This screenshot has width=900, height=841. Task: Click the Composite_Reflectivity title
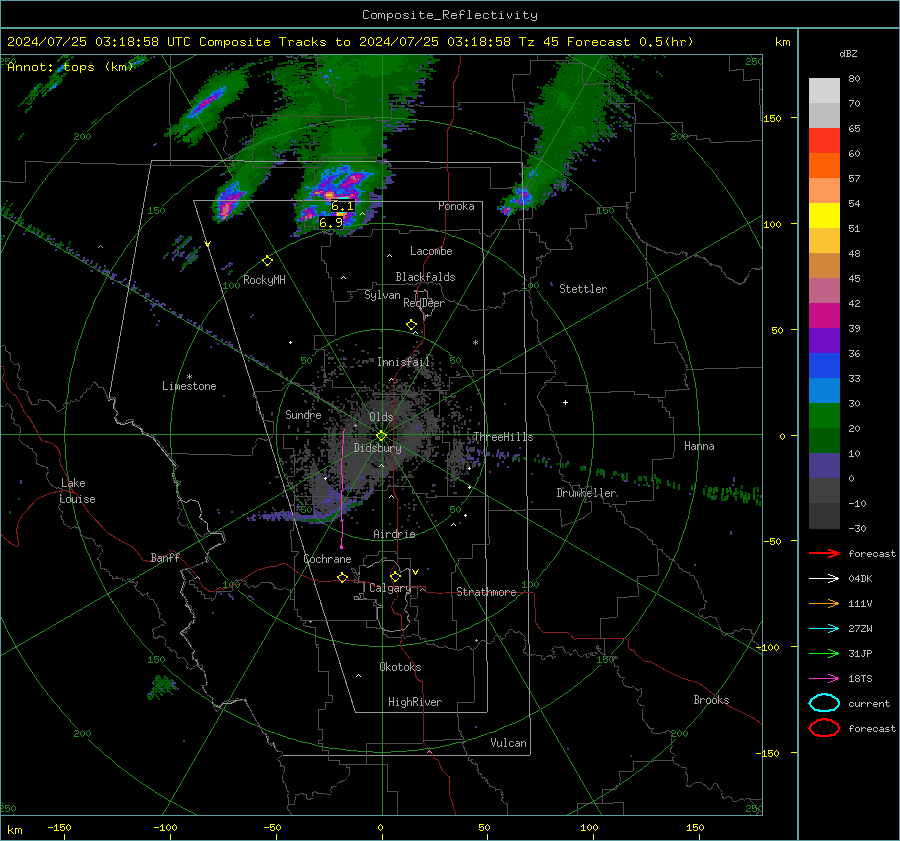(x=450, y=15)
